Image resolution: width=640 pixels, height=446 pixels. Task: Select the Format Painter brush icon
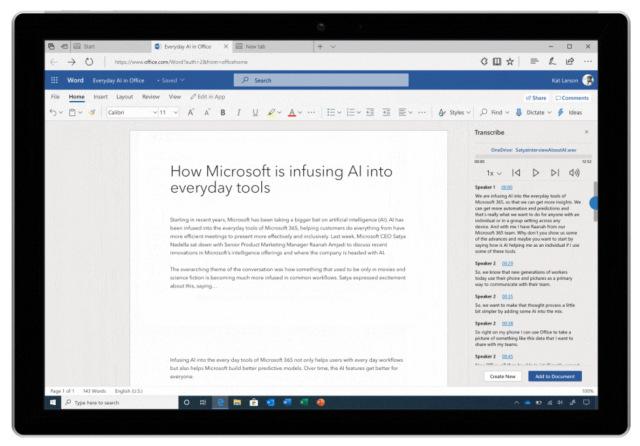(x=92, y=112)
